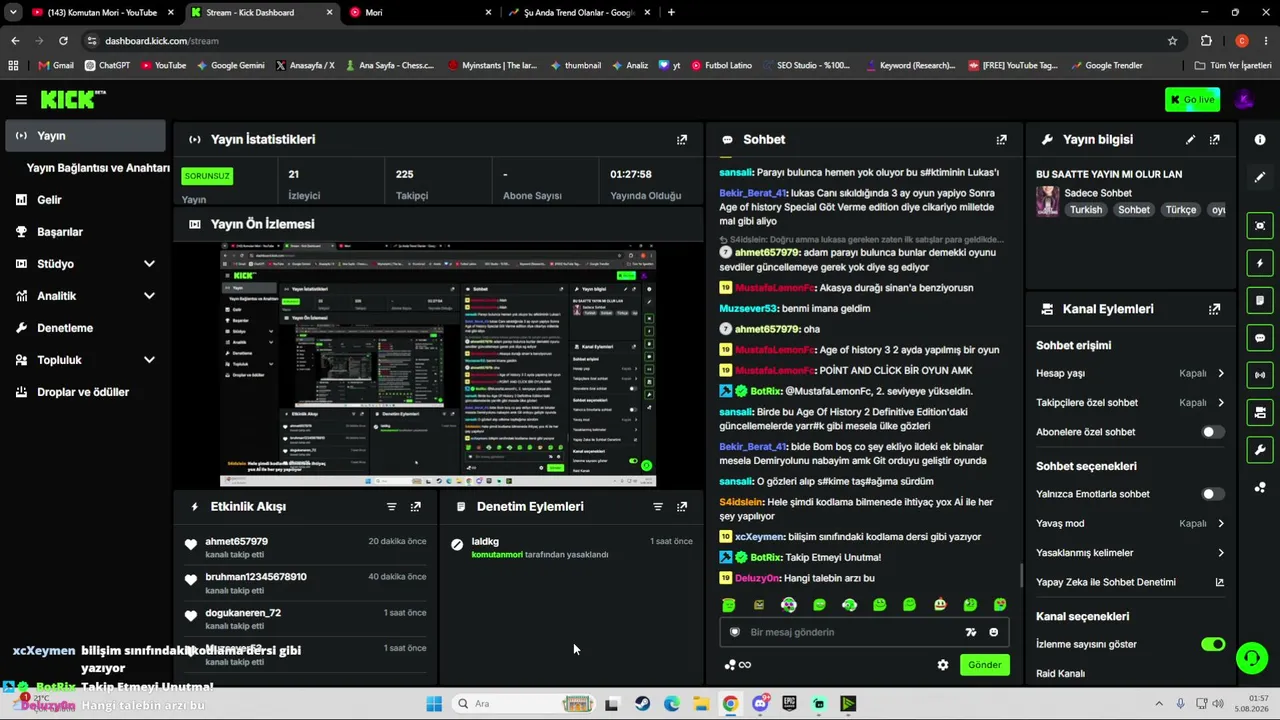Click the translate icon in the message box
This screenshot has width=1280, height=720.
(970, 632)
